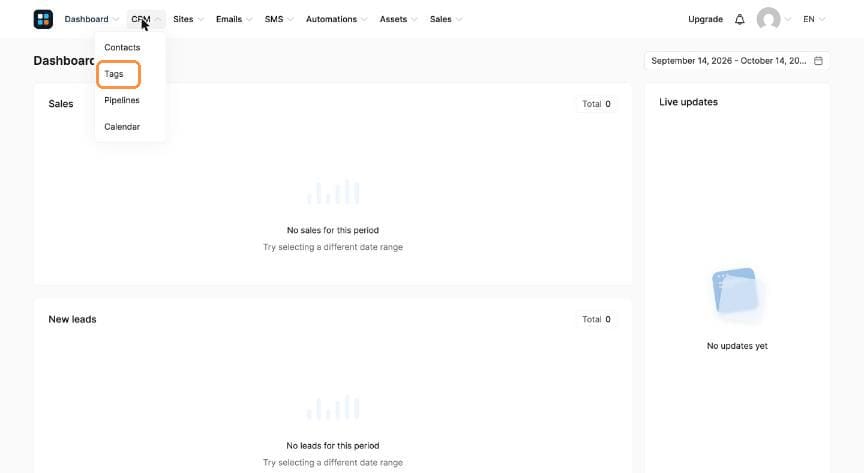Viewport: 864px width, 473px height.
Task: Click the Emails chevron arrow
Action: (x=249, y=19)
